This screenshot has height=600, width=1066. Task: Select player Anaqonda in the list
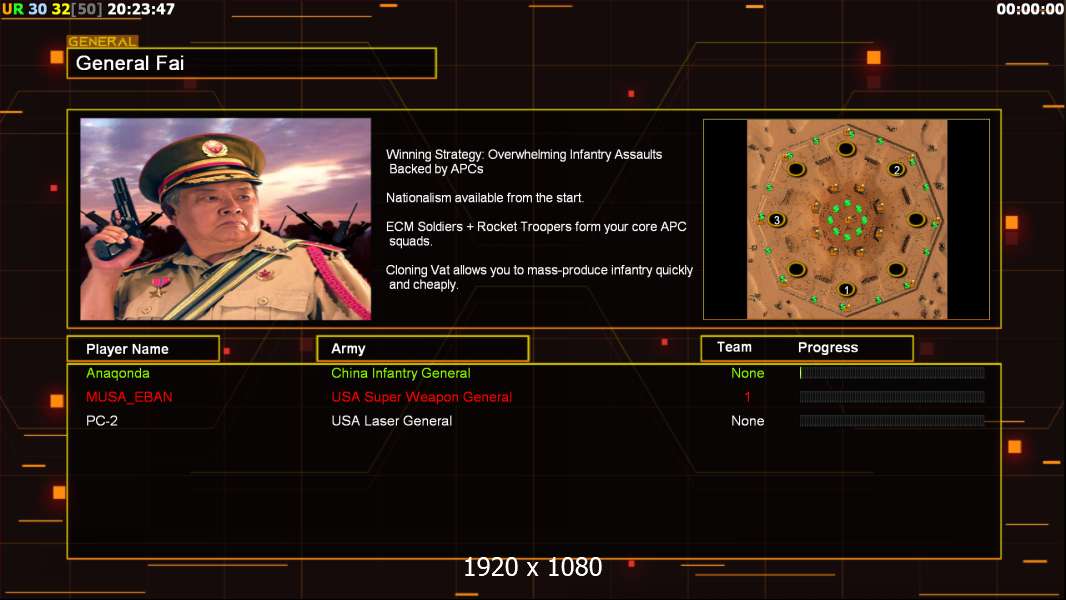point(118,373)
